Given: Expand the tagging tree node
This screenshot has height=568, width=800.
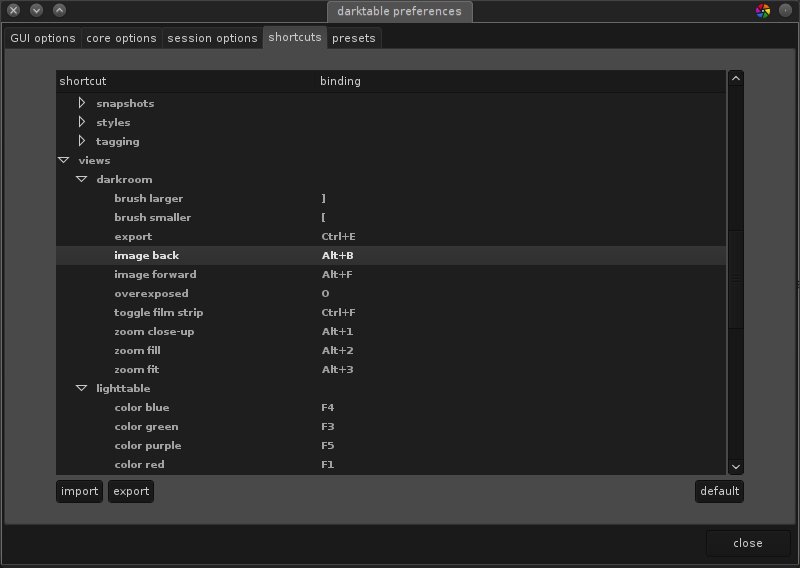Looking at the screenshot, I should point(82,141).
